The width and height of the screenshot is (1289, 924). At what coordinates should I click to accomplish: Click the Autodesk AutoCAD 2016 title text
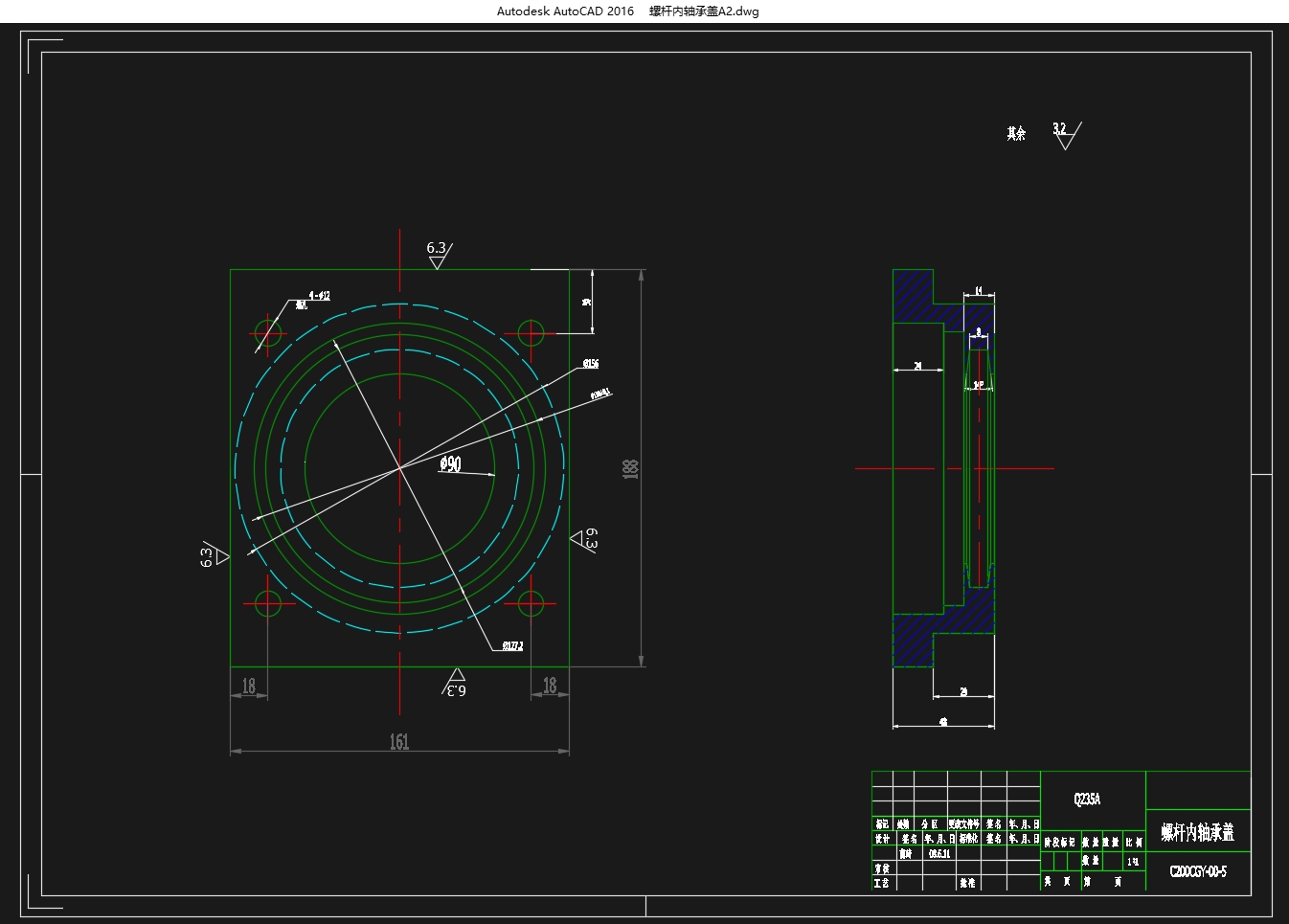565,11
